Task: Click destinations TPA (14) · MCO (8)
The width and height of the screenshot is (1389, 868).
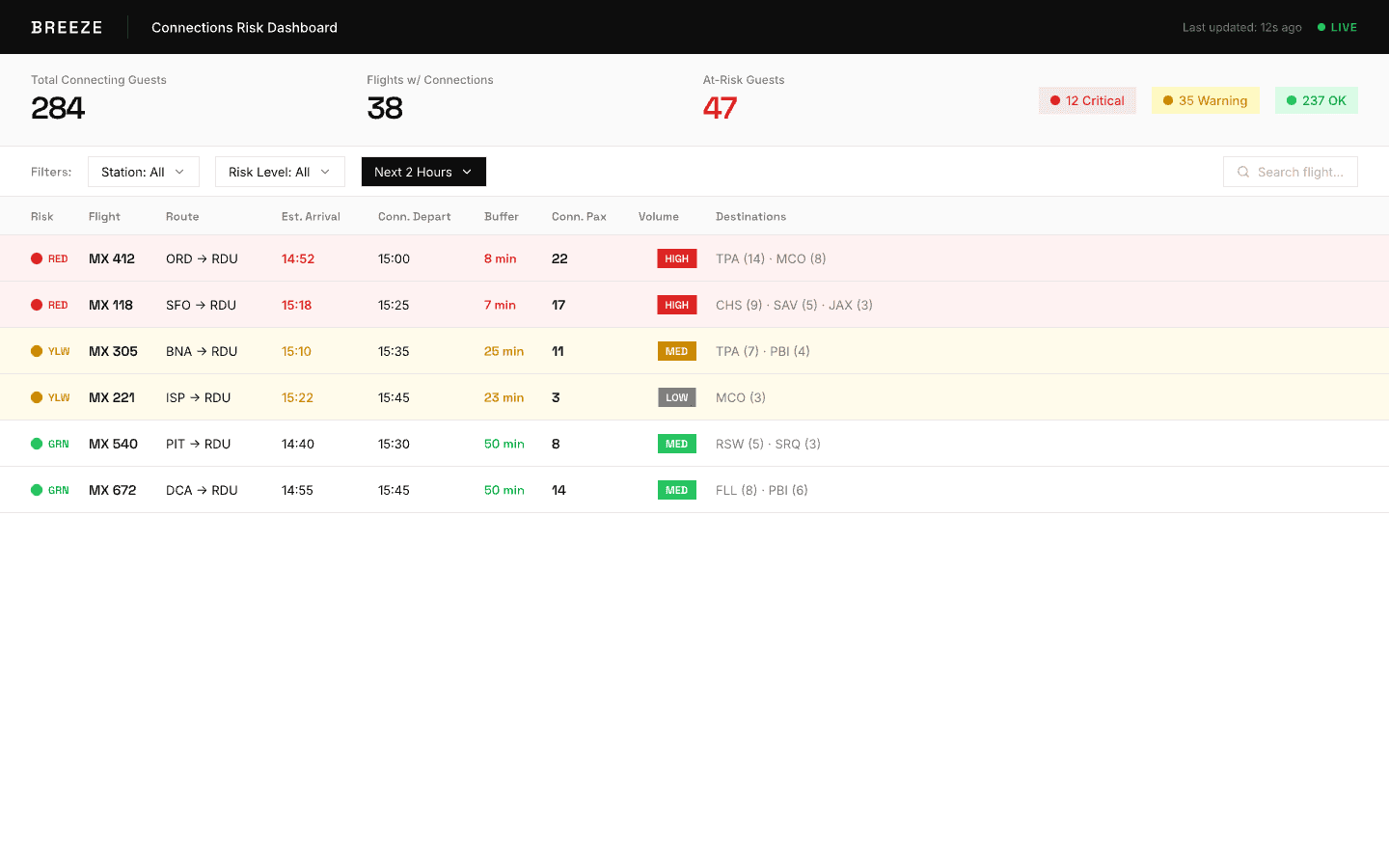Action: pyautogui.click(x=771, y=258)
